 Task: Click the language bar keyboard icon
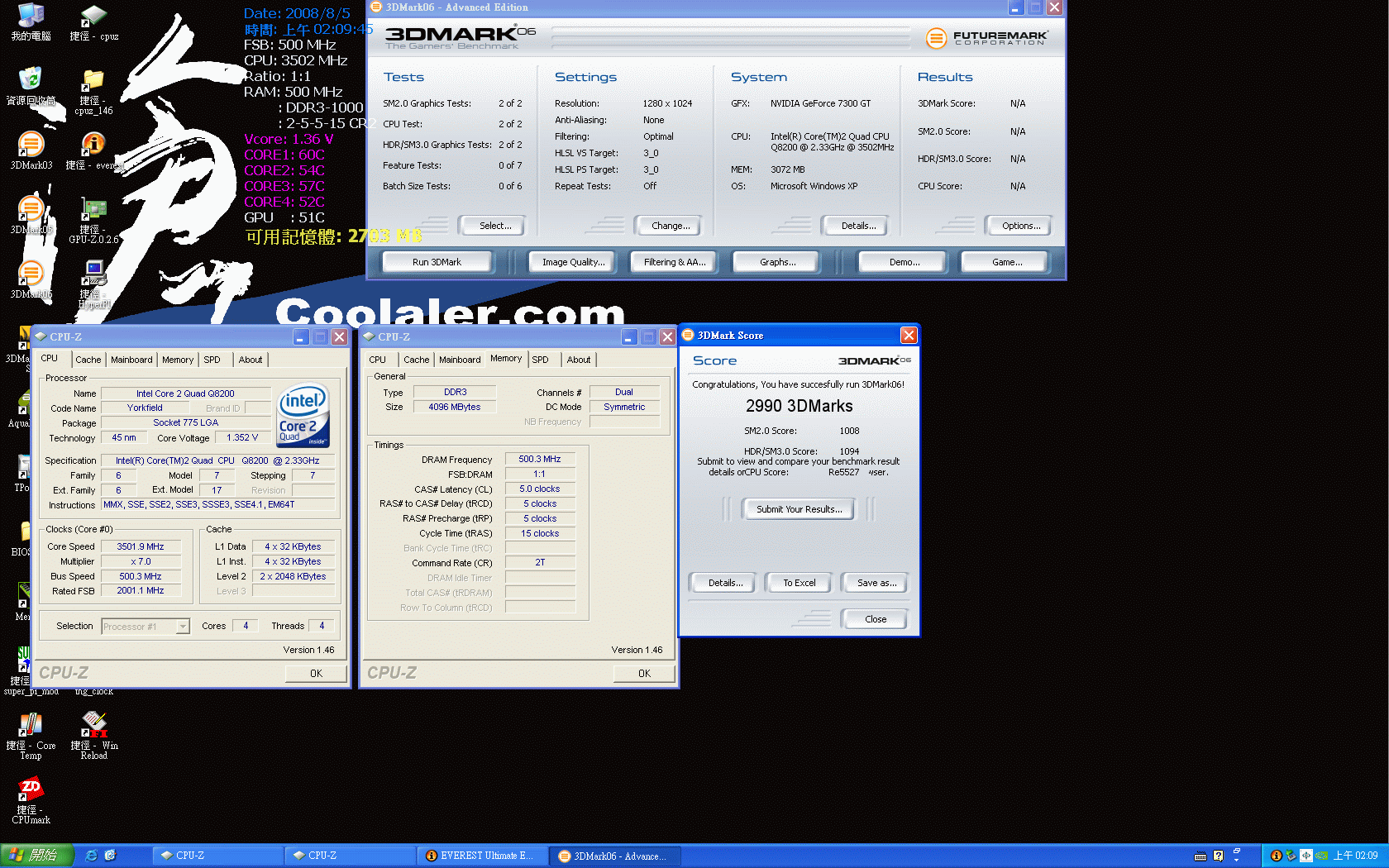pyautogui.click(x=1200, y=856)
